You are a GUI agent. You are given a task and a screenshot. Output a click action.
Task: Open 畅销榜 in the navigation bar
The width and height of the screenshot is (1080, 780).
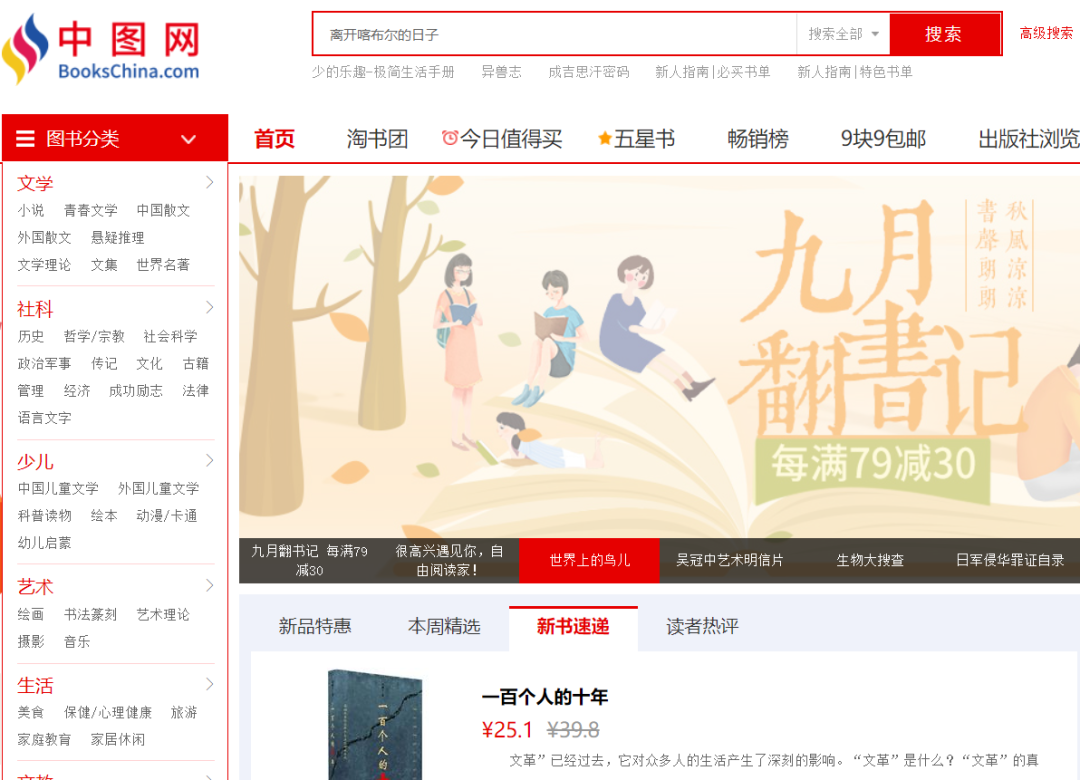(x=758, y=138)
